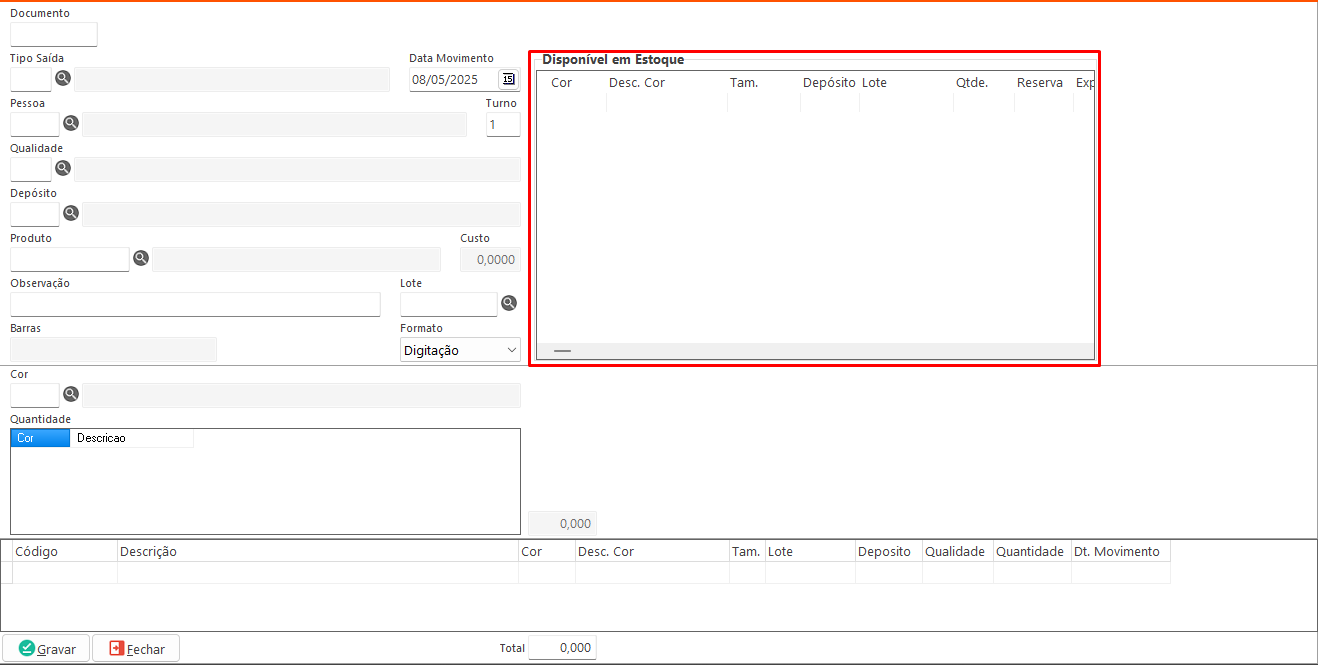
Task: Select the Cor column header in Quantidade grid
Action: (40, 438)
